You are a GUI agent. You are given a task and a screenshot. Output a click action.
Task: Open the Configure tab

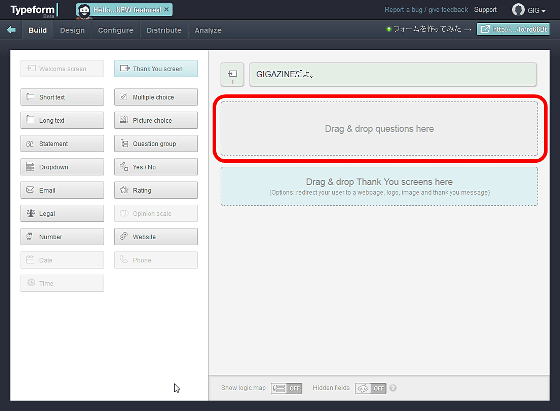click(x=115, y=30)
